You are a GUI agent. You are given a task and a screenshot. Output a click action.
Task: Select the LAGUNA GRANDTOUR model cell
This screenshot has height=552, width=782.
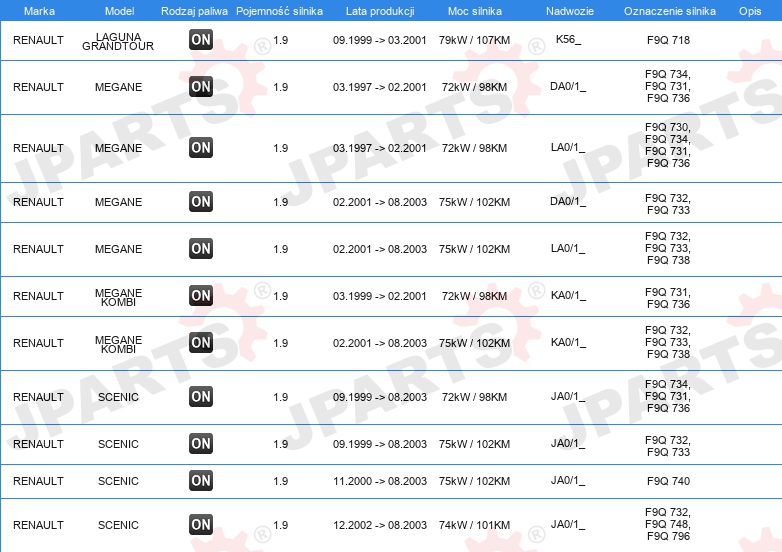point(118,41)
